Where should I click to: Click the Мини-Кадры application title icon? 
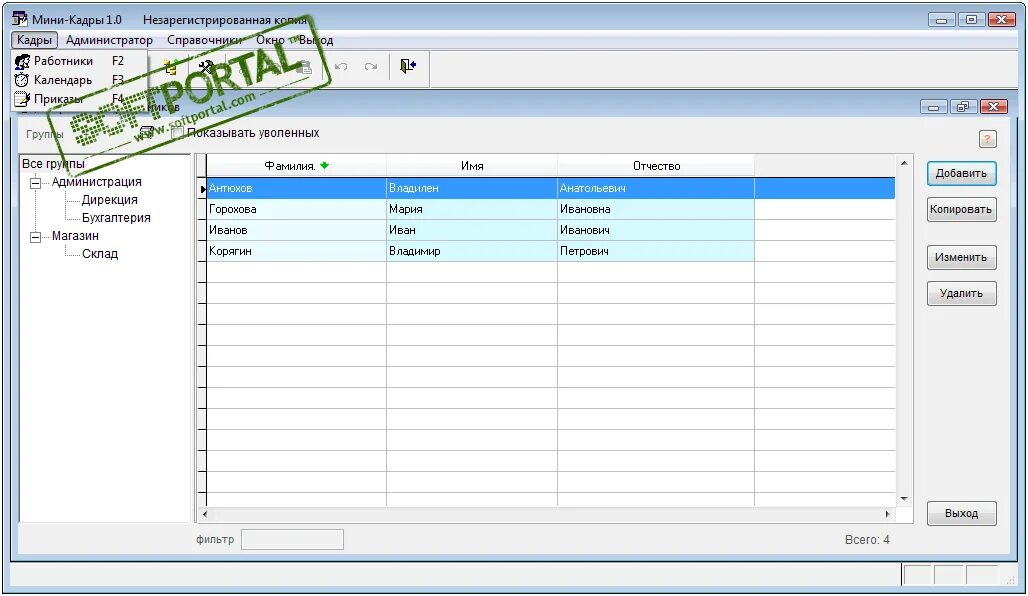point(20,19)
